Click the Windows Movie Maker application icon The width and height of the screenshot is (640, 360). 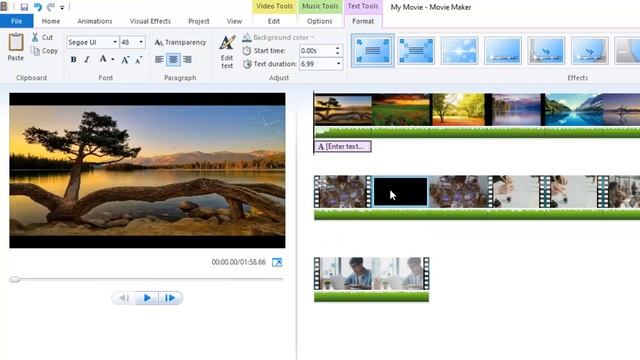point(4,7)
